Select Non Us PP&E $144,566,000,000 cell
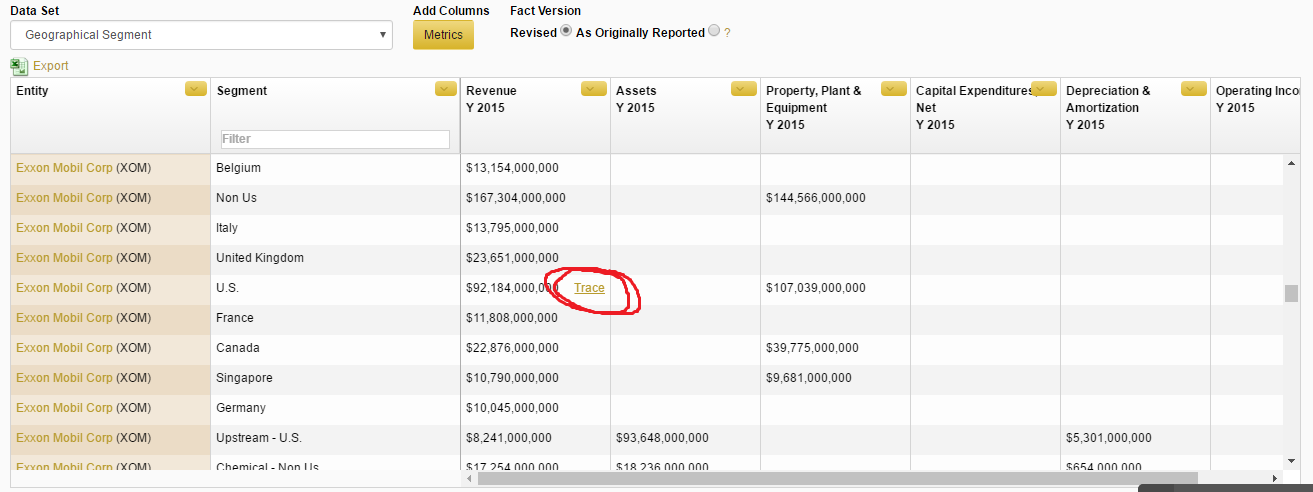Screen dimensions: 1313x492 coord(835,198)
